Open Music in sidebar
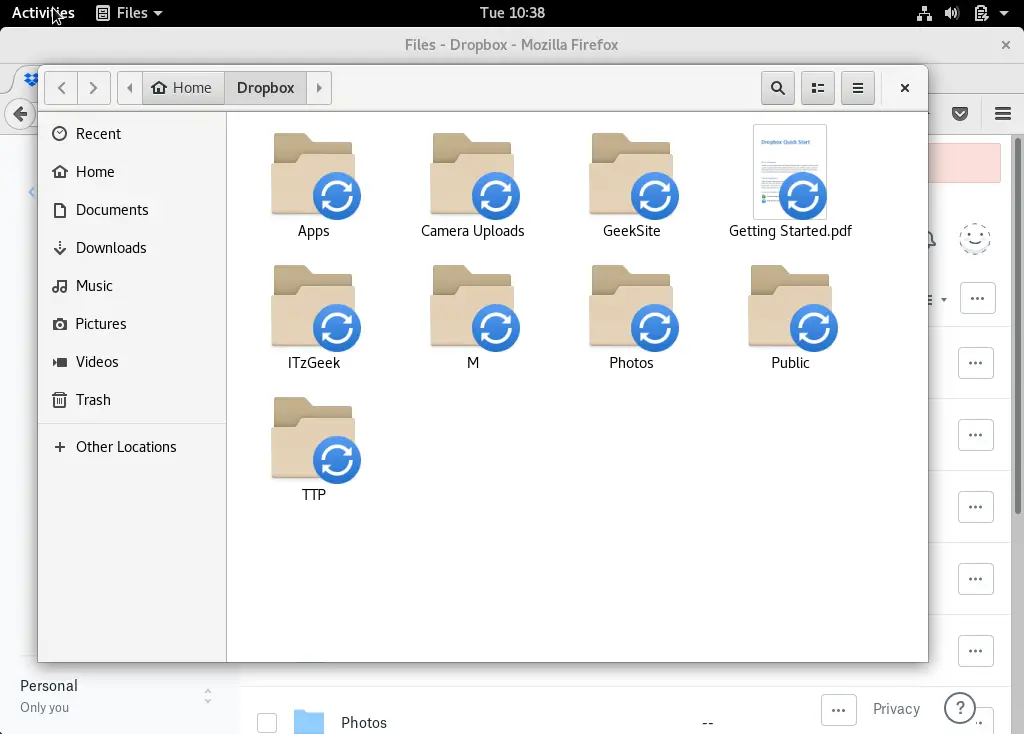This screenshot has height=734, width=1024. pyautogui.click(x=132, y=286)
